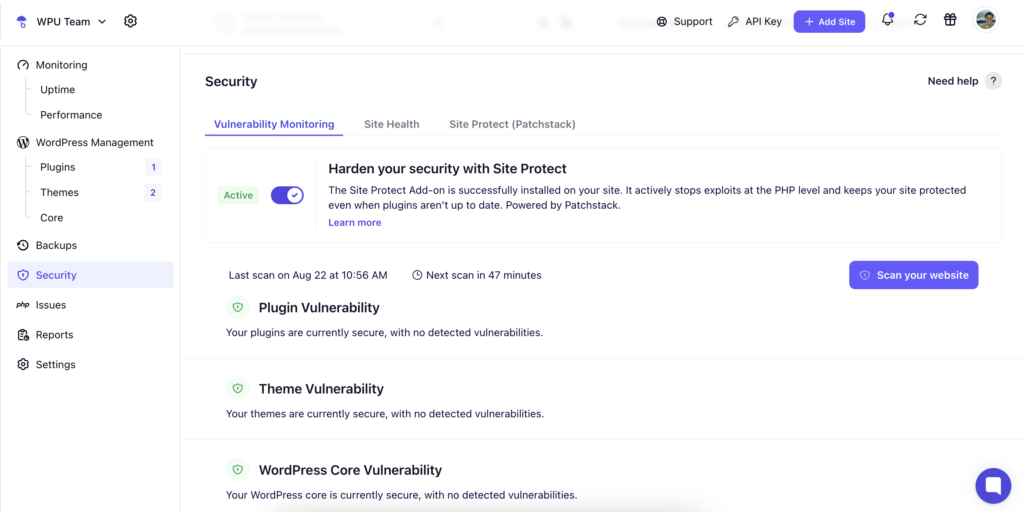Click the Add Site button
This screenshot has height=512, width=1024.
(829, 22)
